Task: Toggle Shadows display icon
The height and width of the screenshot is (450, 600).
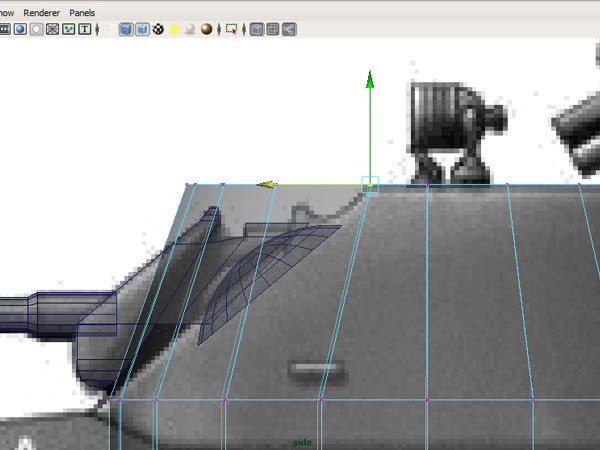Action: point(190,29)
